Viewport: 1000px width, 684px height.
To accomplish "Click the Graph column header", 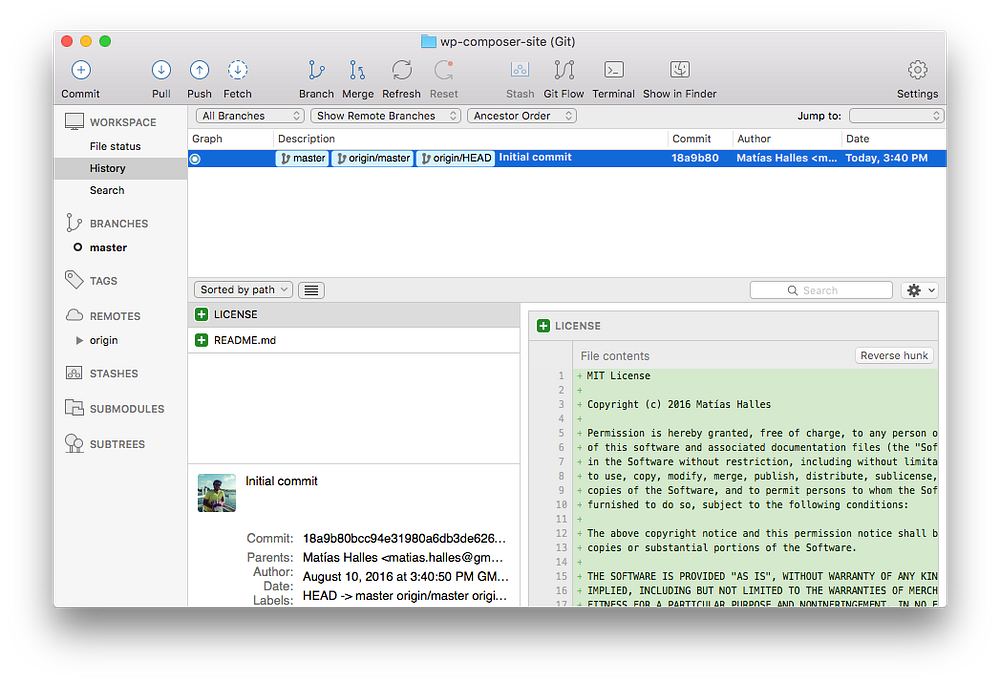I will 207,139.
